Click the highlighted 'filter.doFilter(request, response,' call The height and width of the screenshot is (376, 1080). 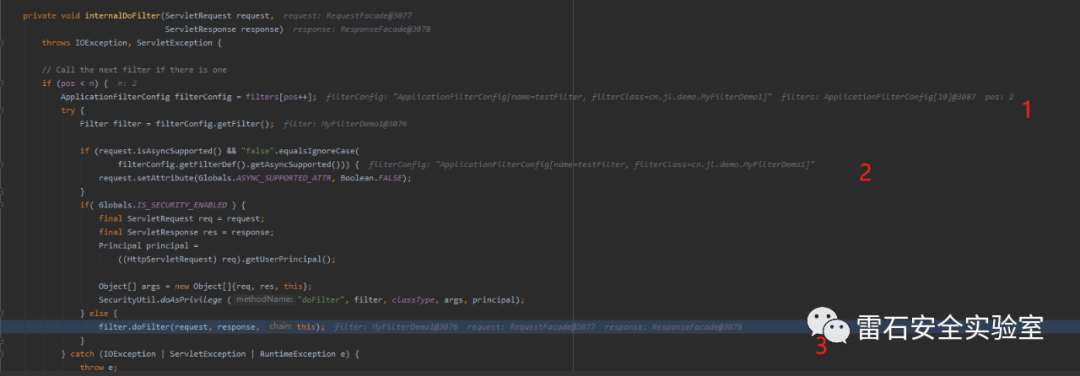pos(179,326)
